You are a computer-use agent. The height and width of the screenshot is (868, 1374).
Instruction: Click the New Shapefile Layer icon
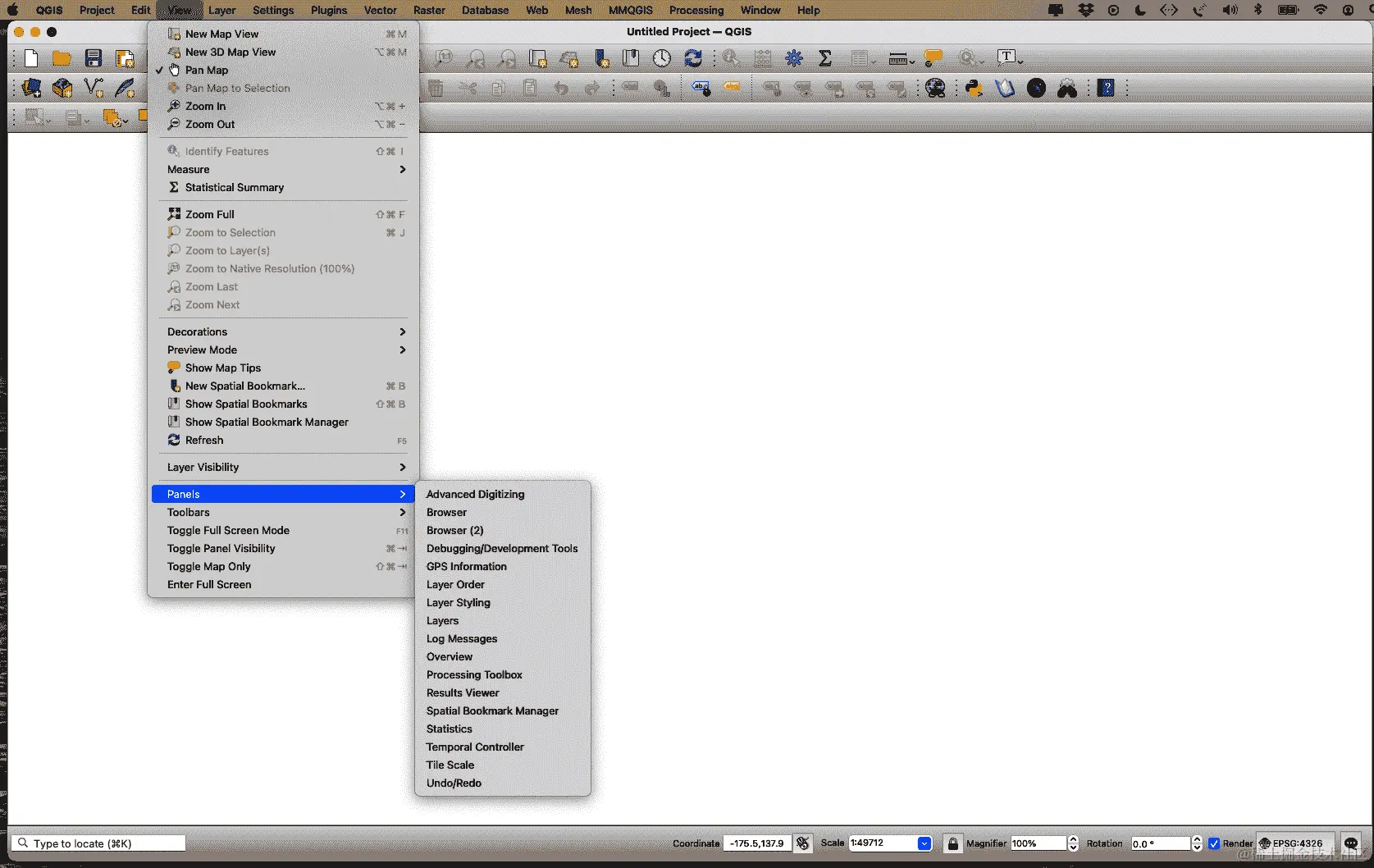click(x=94, y=88)
